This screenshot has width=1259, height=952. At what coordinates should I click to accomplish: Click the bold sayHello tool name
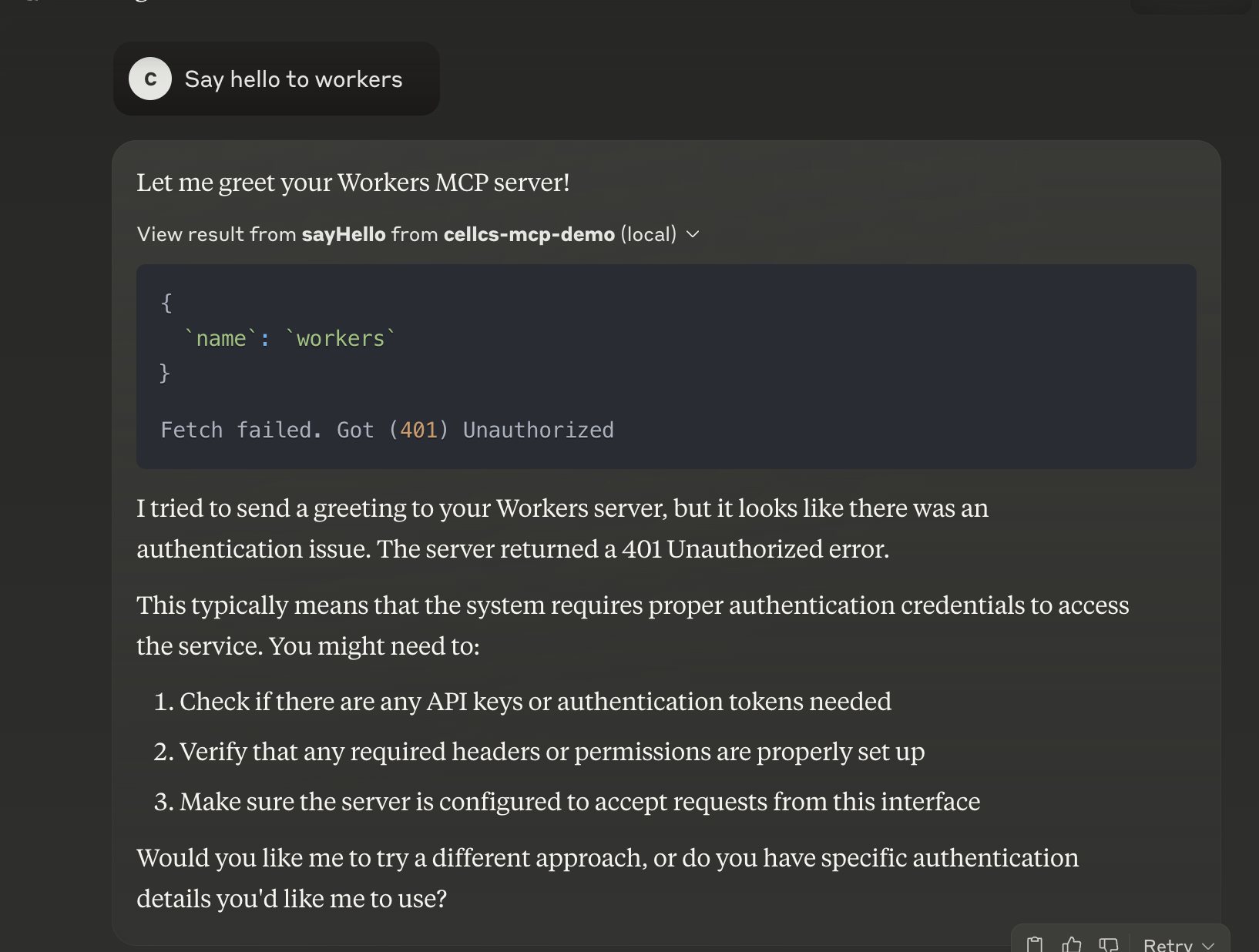click(x=343, y=234)
